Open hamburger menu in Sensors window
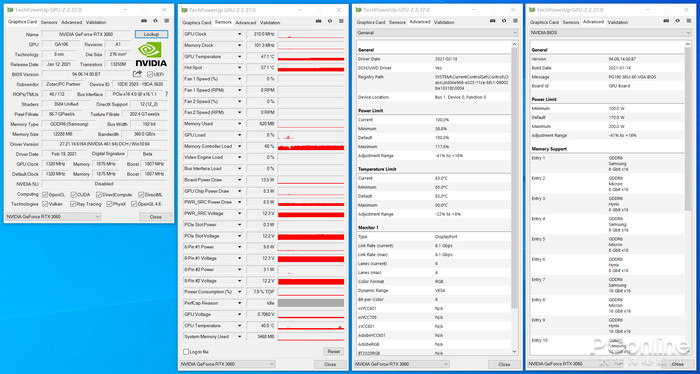This screenshot has height=374, width=700. point(341,21)
